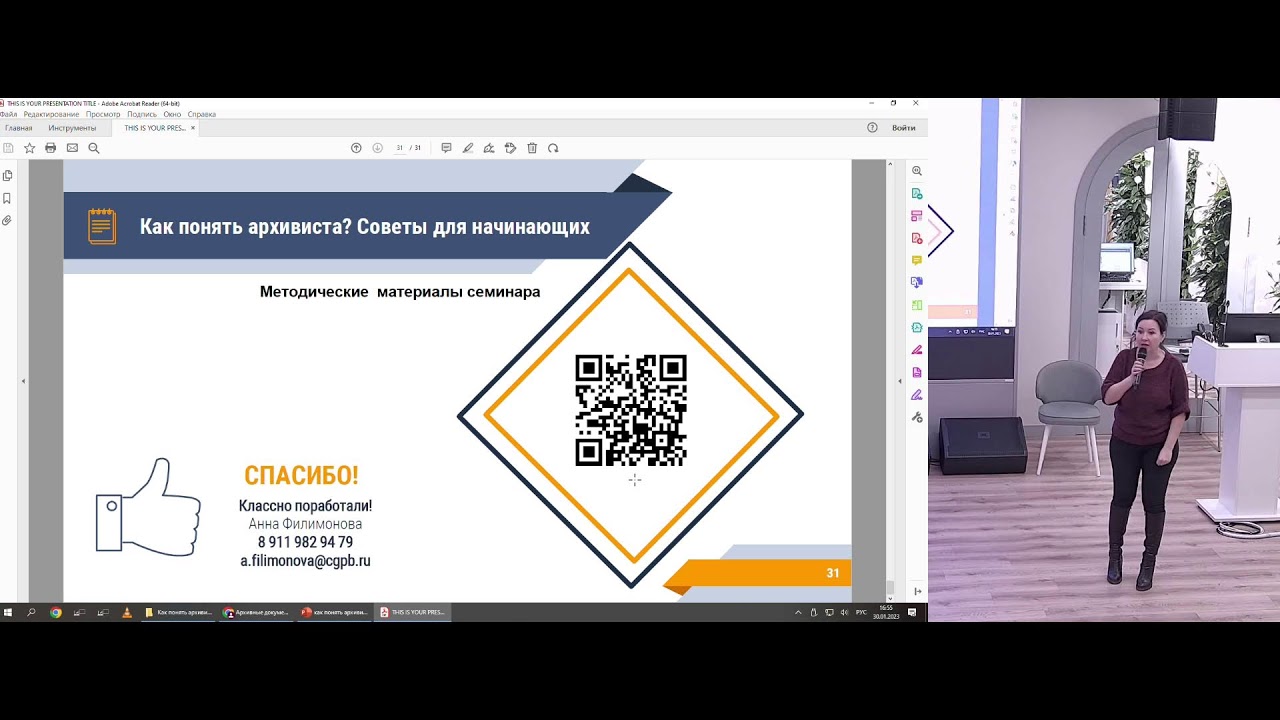Open Windows notification center icon
Image resolution: width=1280 pixels, height=720 pixels.
912,612
